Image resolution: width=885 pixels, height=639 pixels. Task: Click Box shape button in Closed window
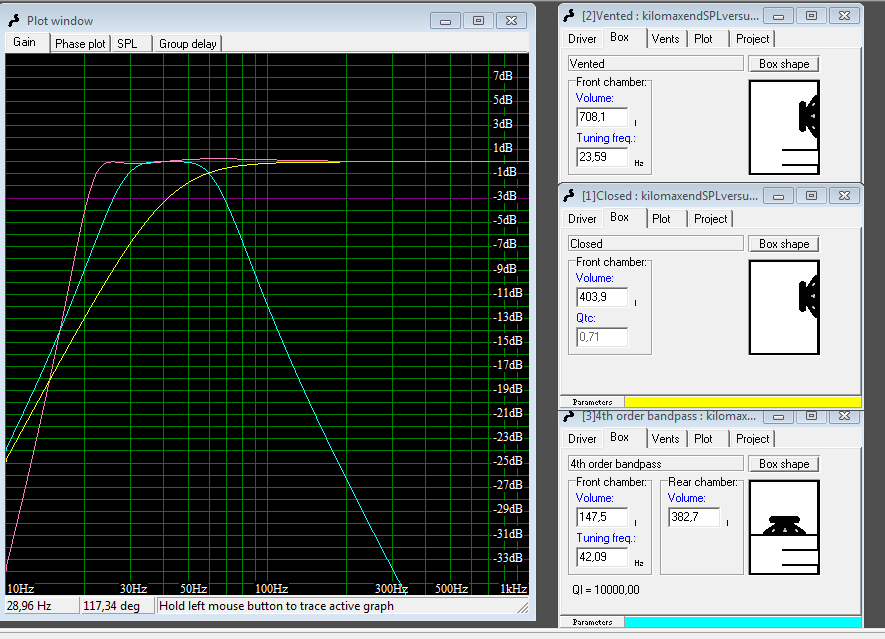point(784,244)
